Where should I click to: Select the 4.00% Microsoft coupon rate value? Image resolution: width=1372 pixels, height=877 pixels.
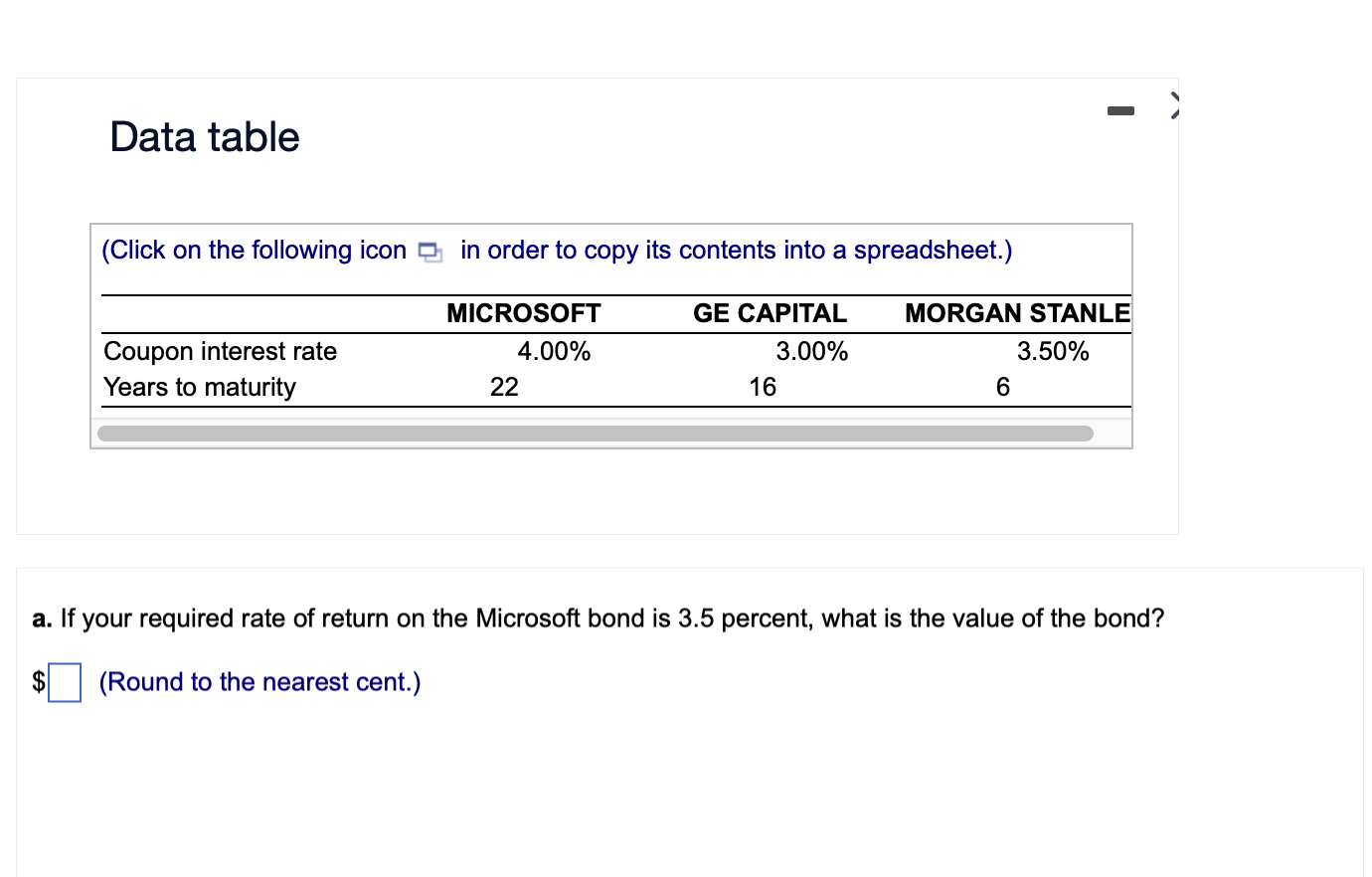coord(554,350)
